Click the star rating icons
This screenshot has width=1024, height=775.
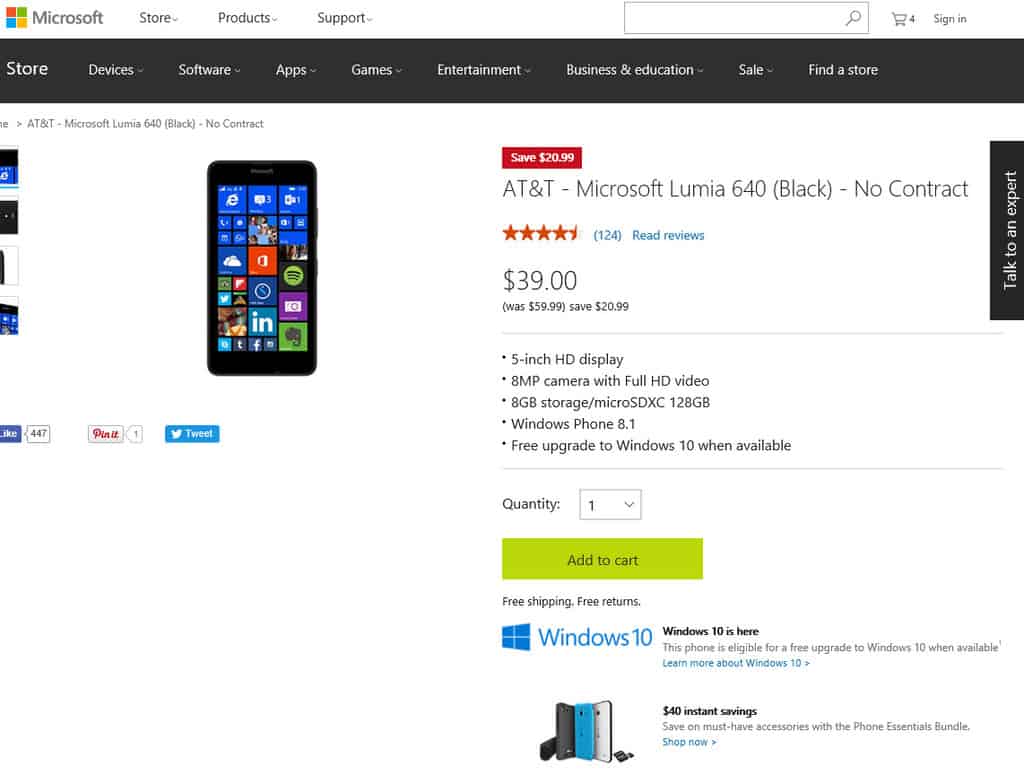coord(541,233)
